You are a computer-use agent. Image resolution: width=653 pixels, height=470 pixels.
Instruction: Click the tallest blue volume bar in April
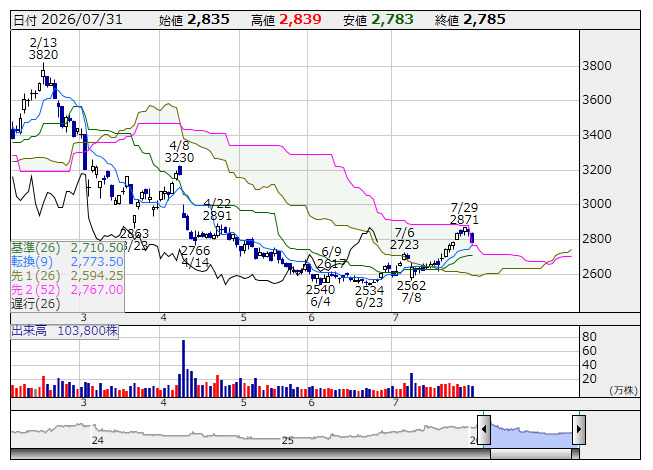tap(183, 368)
